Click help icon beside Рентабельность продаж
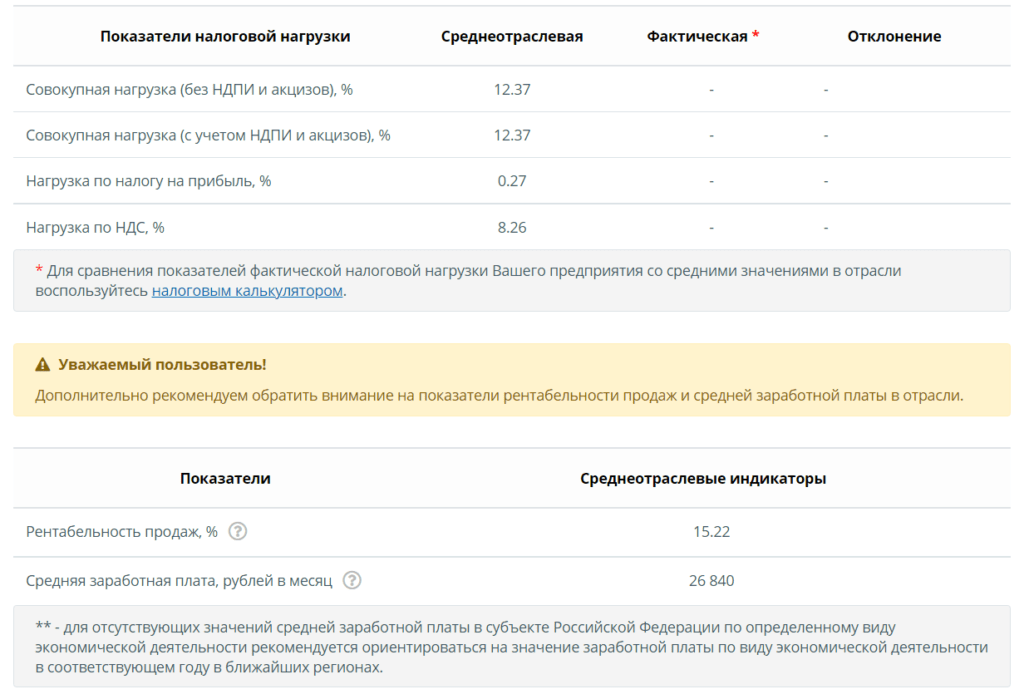Image resolution: width=1024 pixels, height=694 pixels. (x=238, y=531)
